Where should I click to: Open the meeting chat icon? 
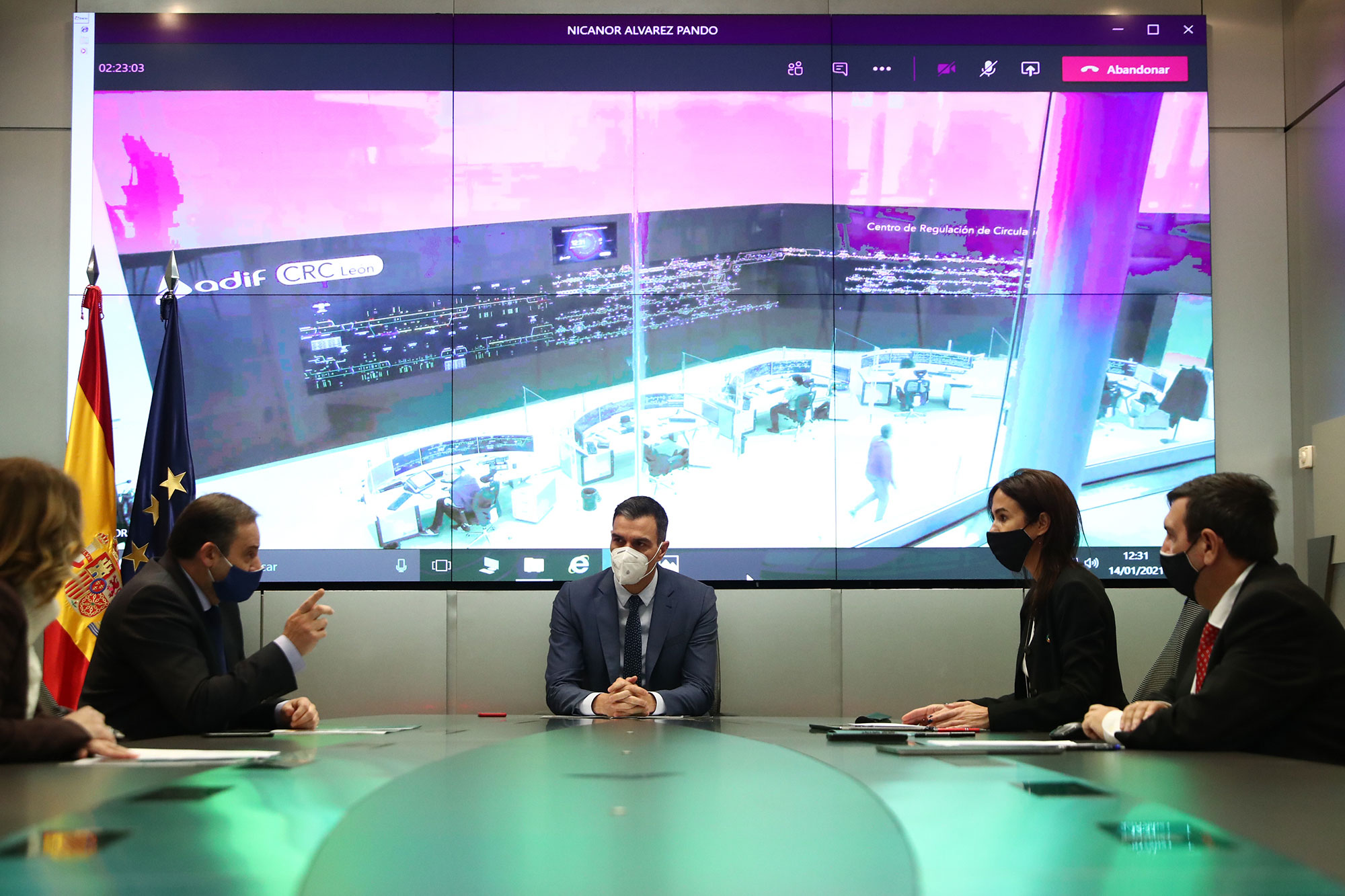tap(840, 69)
